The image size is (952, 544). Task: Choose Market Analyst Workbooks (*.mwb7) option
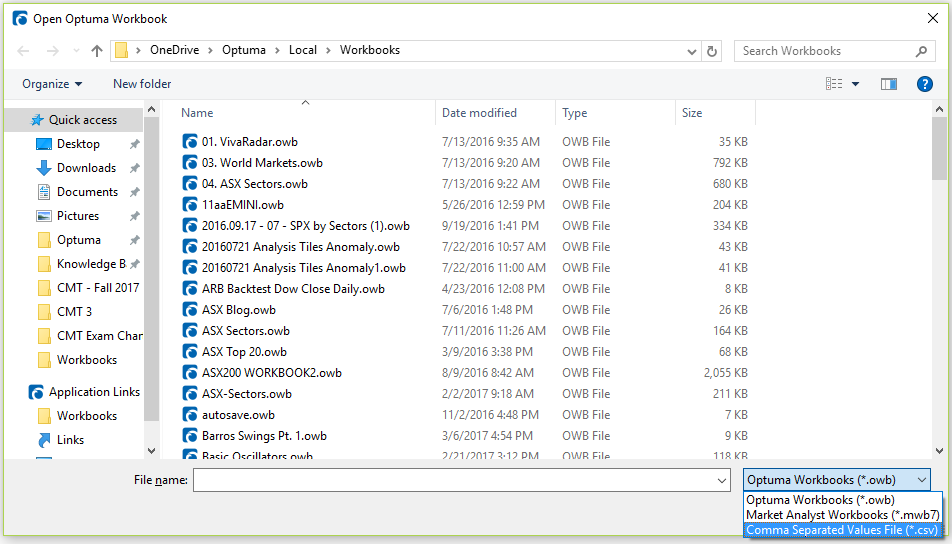tap(843, 515)
